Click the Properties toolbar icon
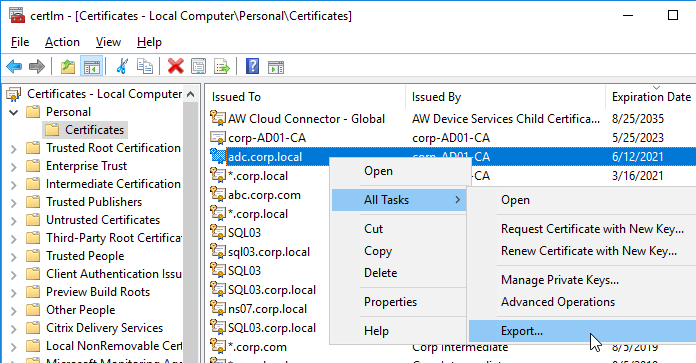Screen dimensions: 696x363 (x=198, y=67)
